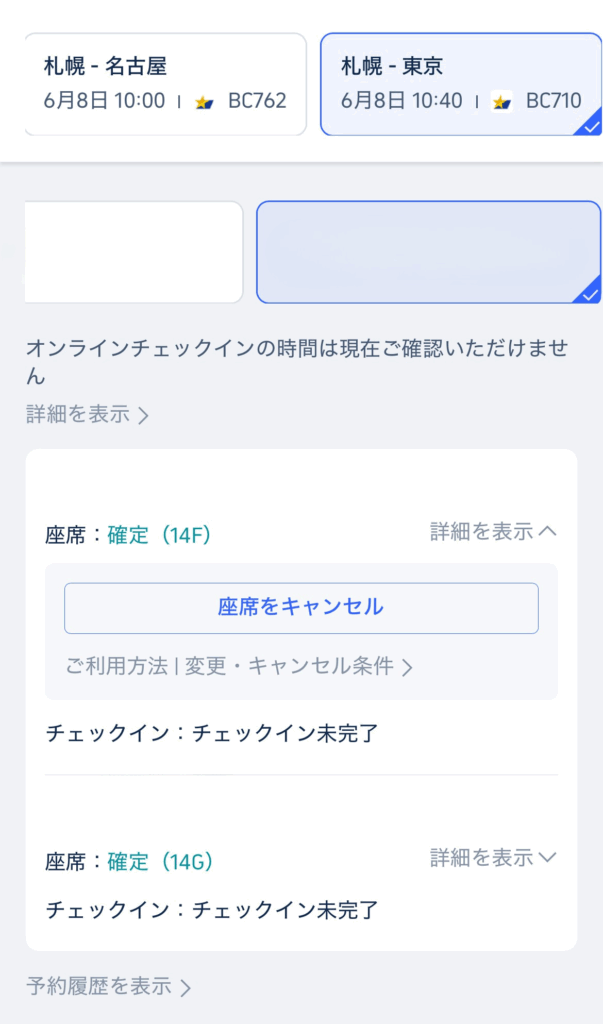Open ご利用方法 | 変更・キャンセル条件 link
This screenshot has width=603, height=1024.
pyautogui.click(x=239, y=667)
